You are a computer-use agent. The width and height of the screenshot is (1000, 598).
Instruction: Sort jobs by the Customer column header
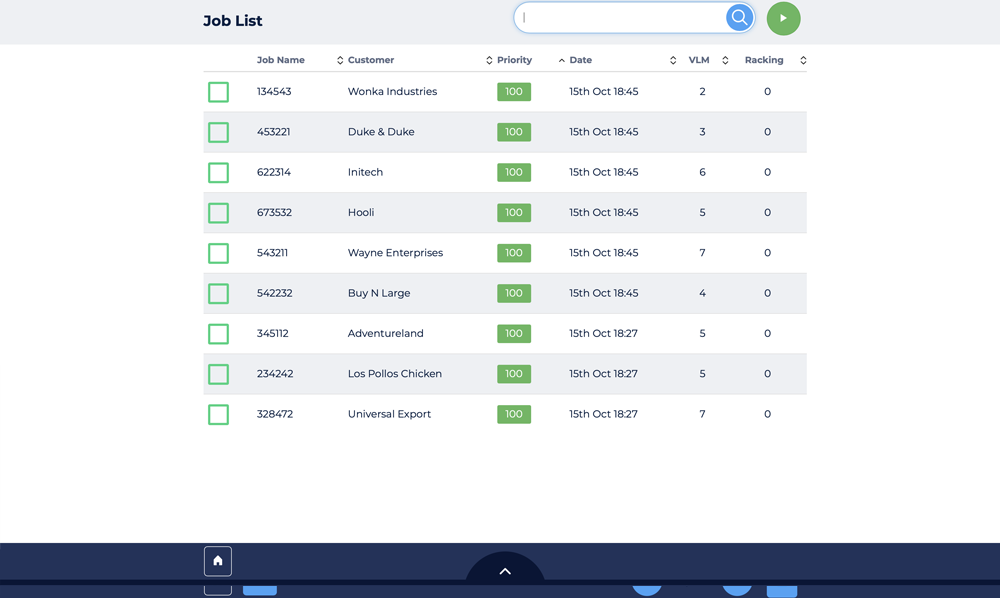point(371,60)
